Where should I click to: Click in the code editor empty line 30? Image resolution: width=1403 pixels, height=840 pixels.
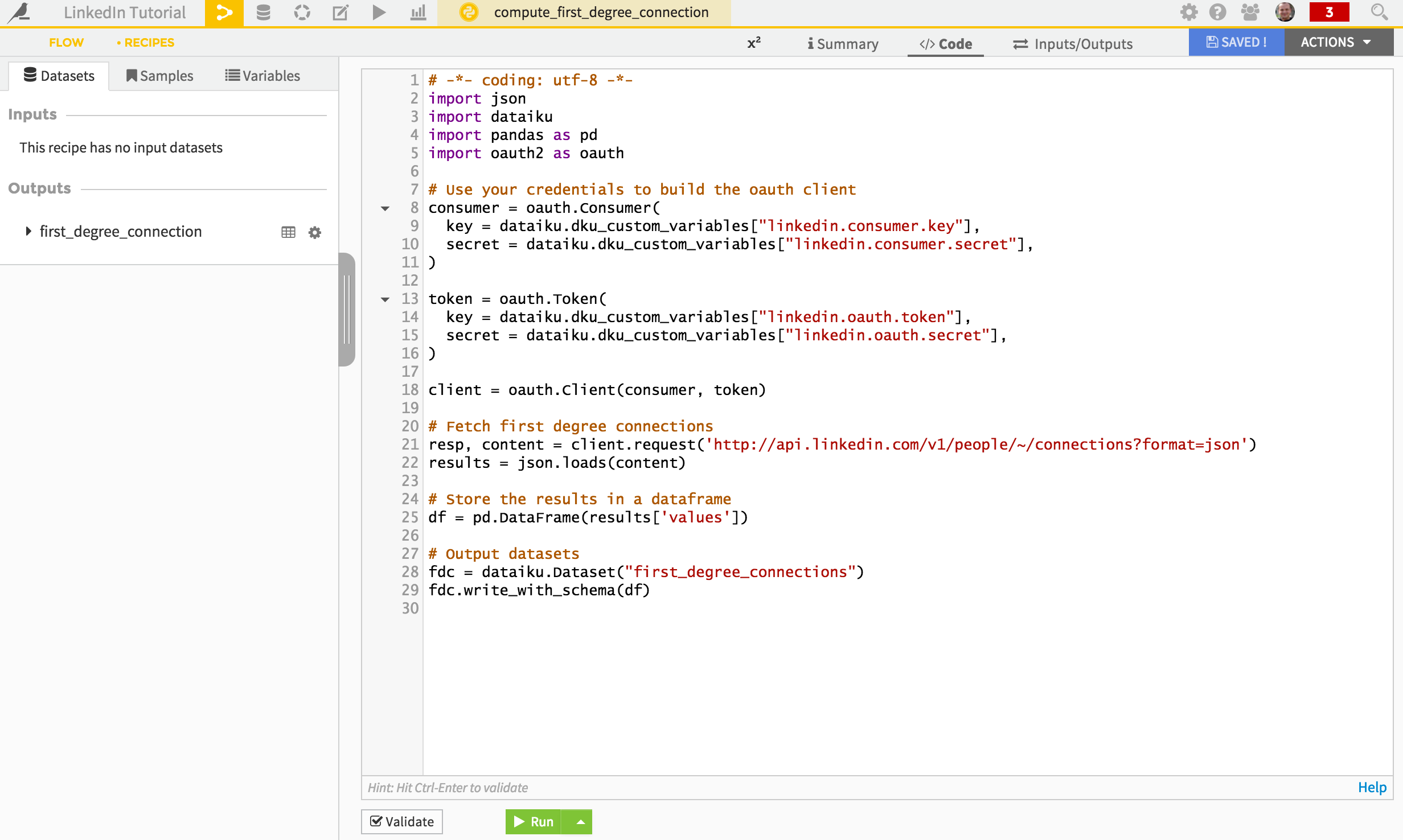coord(908,608)
